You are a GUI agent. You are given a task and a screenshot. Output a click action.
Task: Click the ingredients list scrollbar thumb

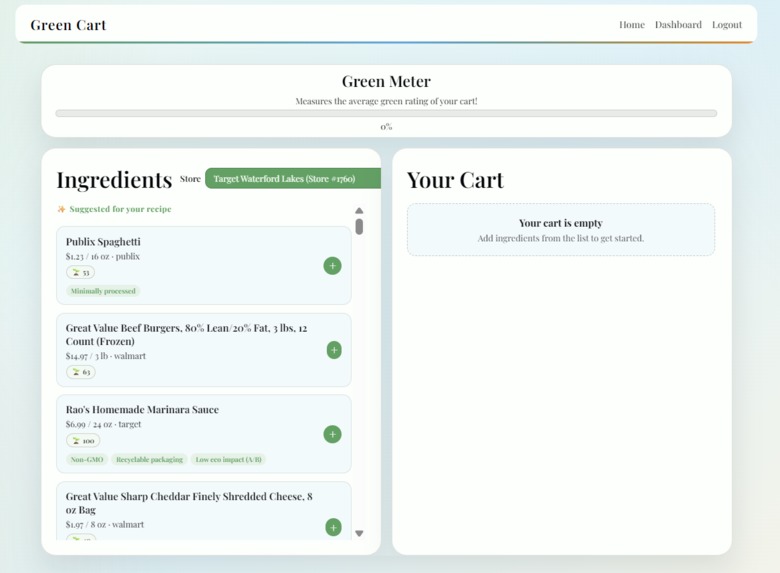359,226
